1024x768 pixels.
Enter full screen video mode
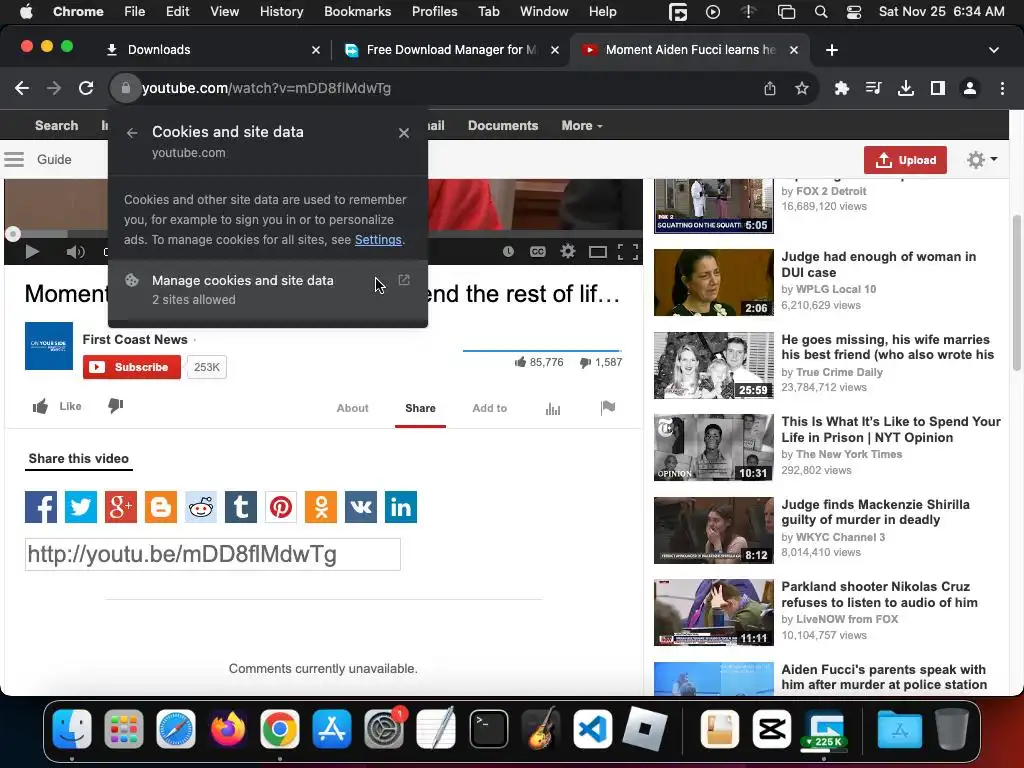(628, 251)
